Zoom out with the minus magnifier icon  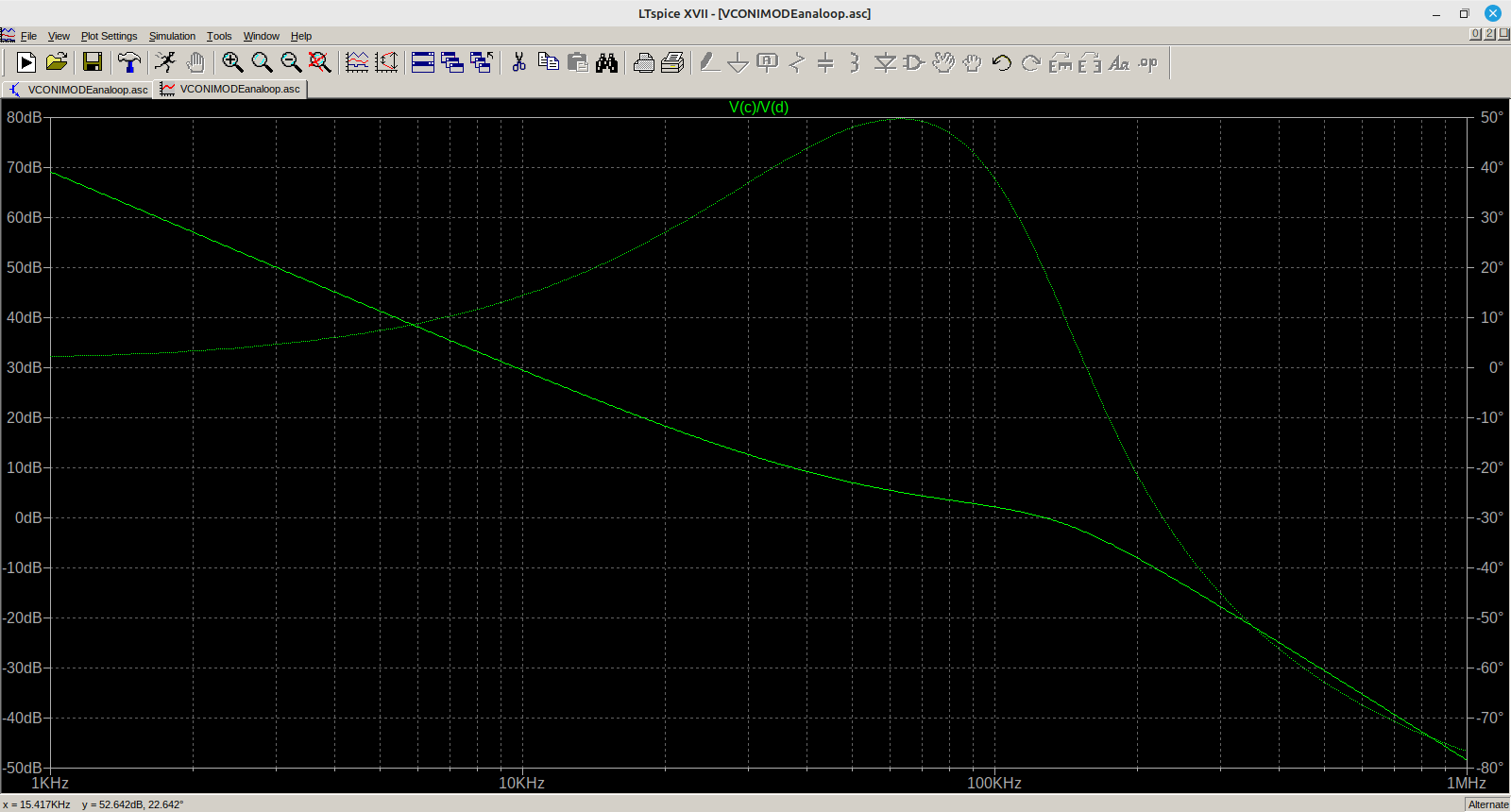coord(291,62)
